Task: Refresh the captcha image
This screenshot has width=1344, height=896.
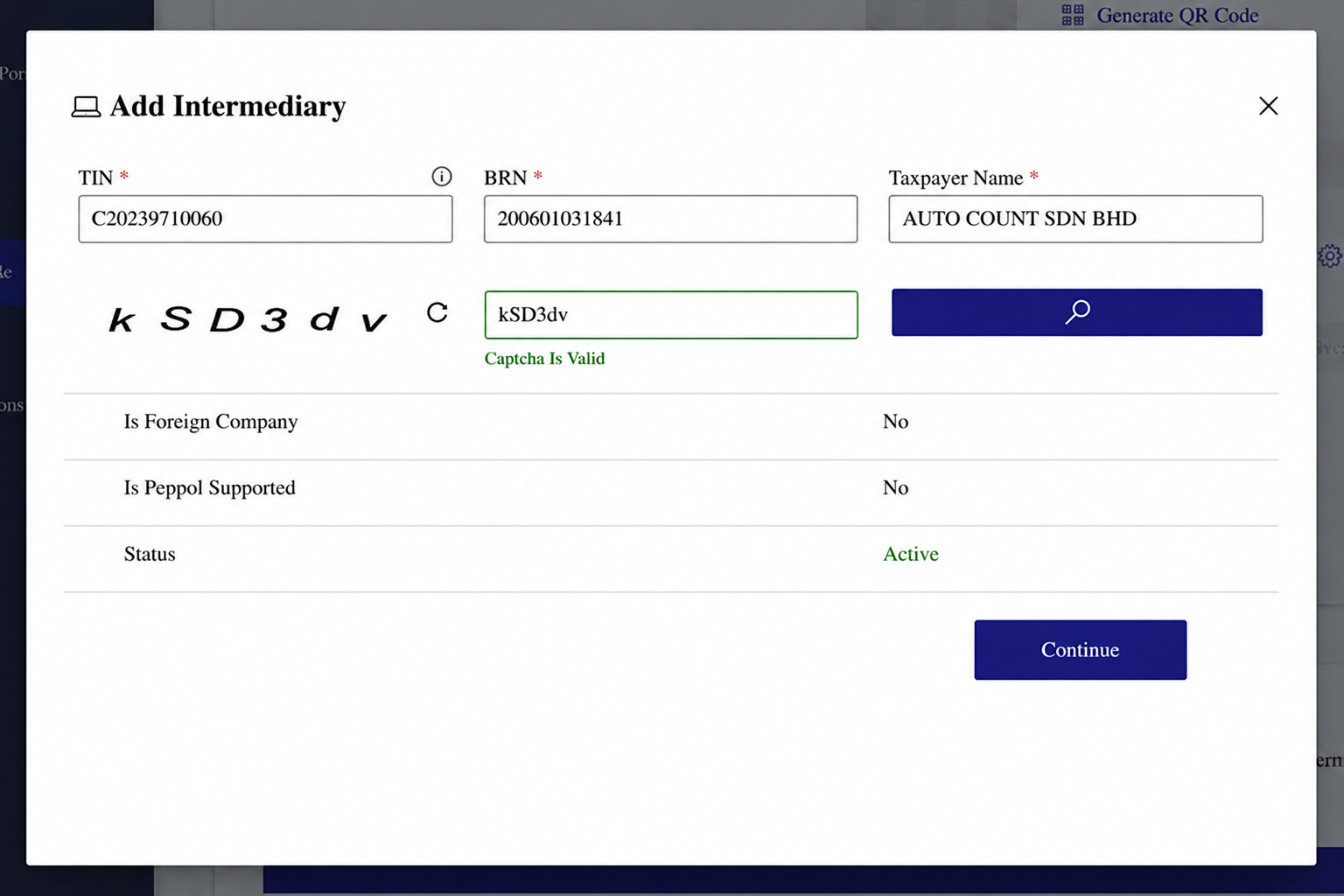Action: coord(437,312)
